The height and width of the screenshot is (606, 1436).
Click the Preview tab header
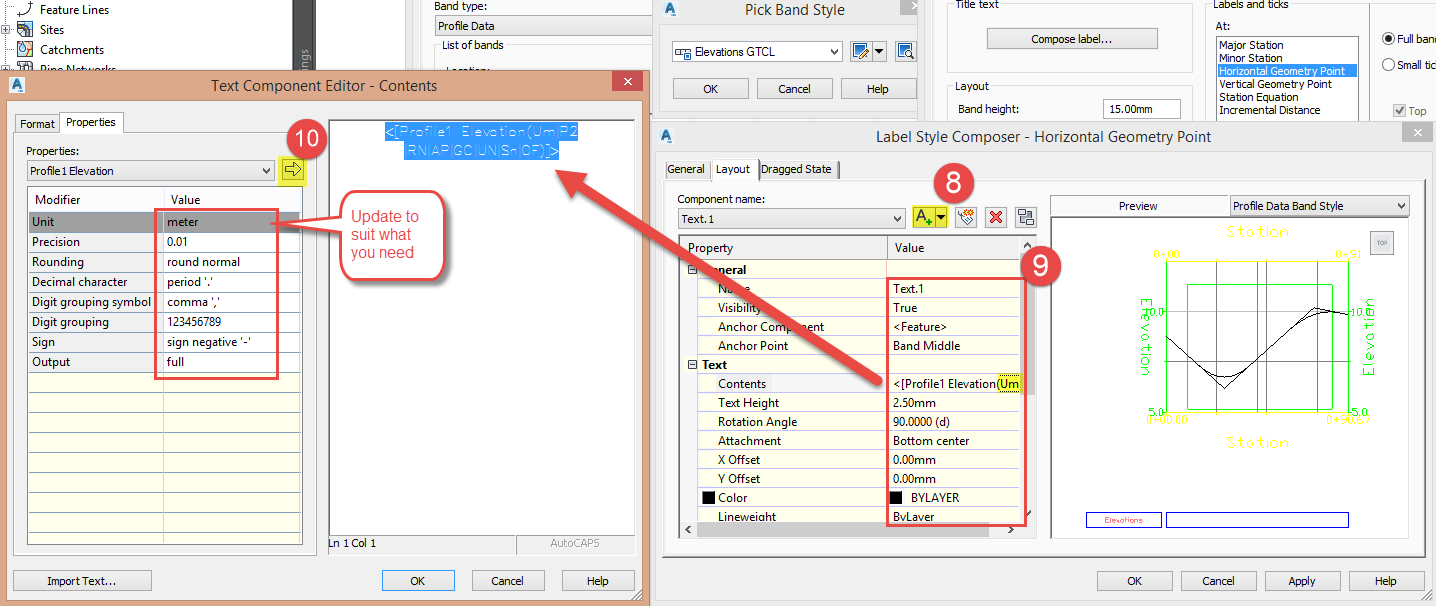pyautogui.click(x=1138, y=206)
